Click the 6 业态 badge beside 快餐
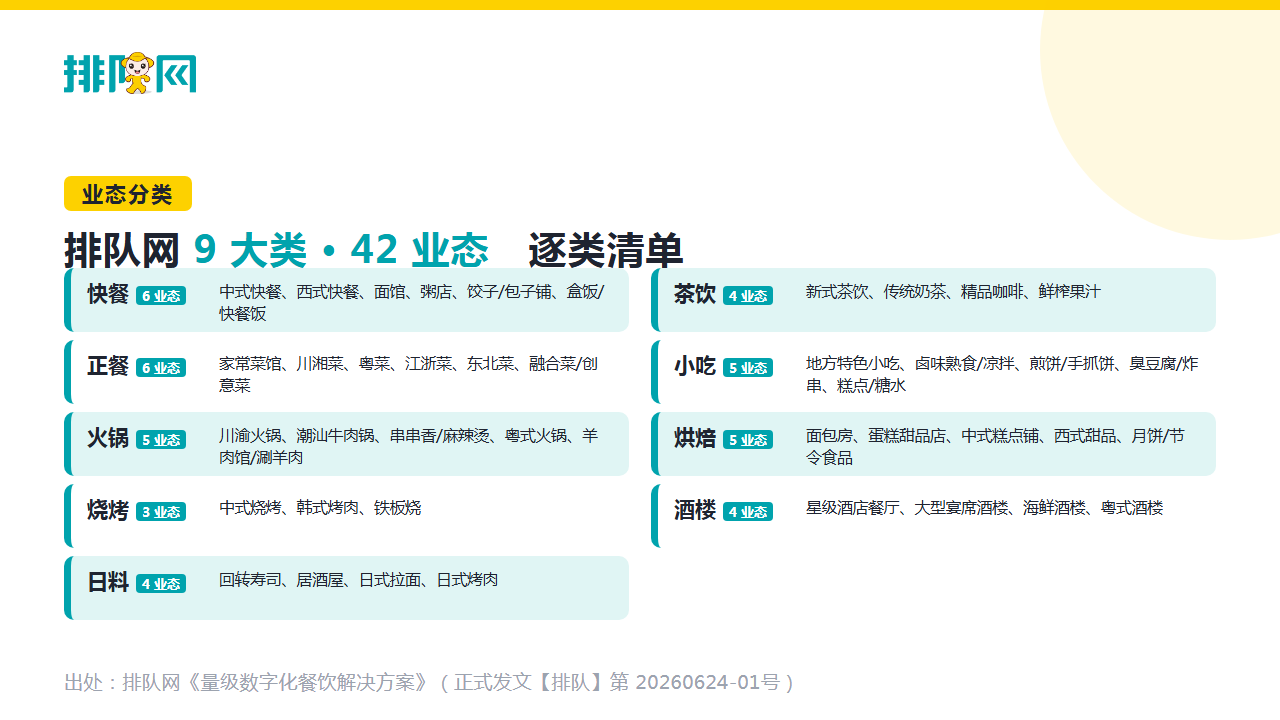 pos(161,296)
